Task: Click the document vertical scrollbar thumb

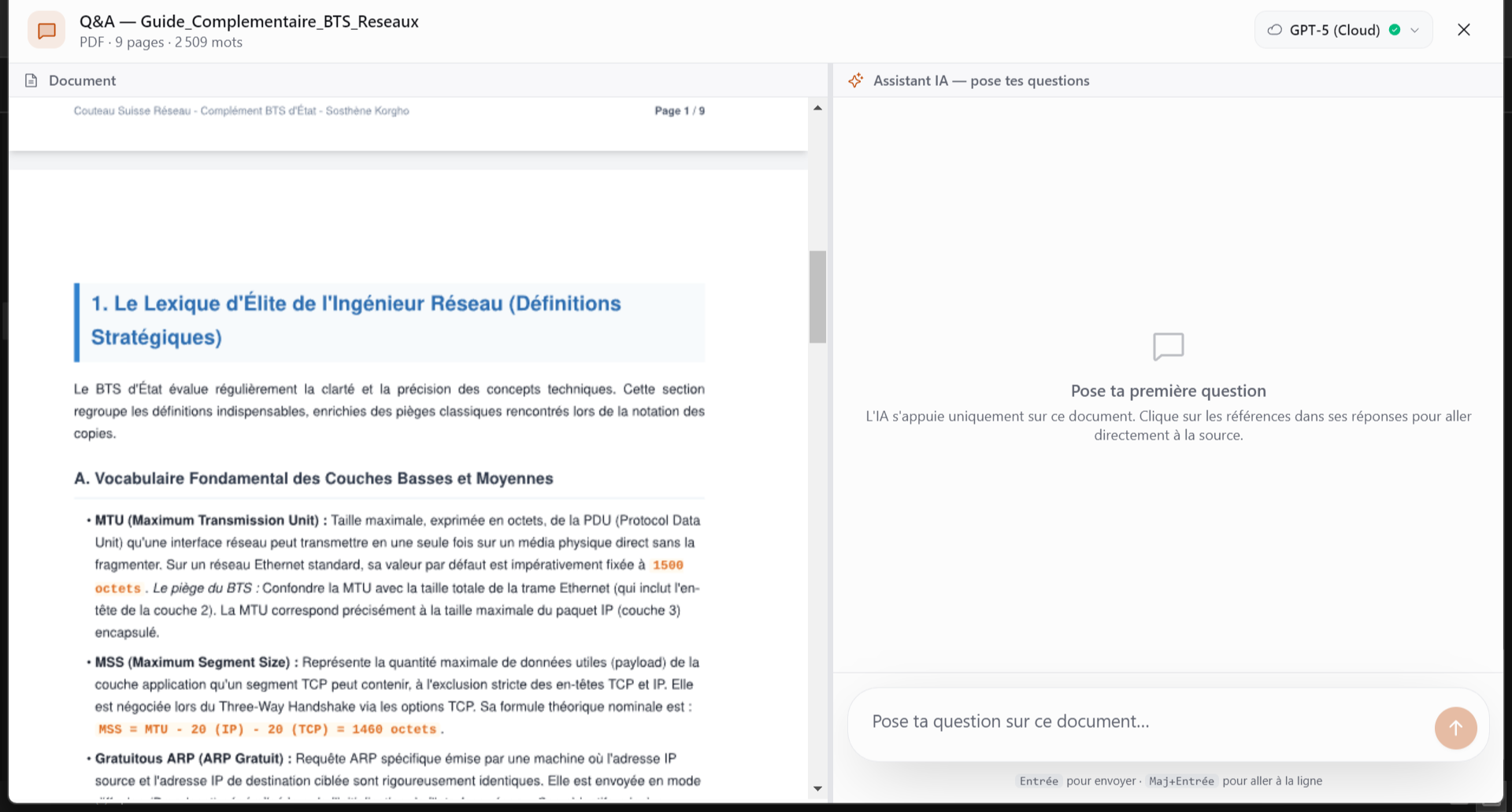Action: click(817, 297)
